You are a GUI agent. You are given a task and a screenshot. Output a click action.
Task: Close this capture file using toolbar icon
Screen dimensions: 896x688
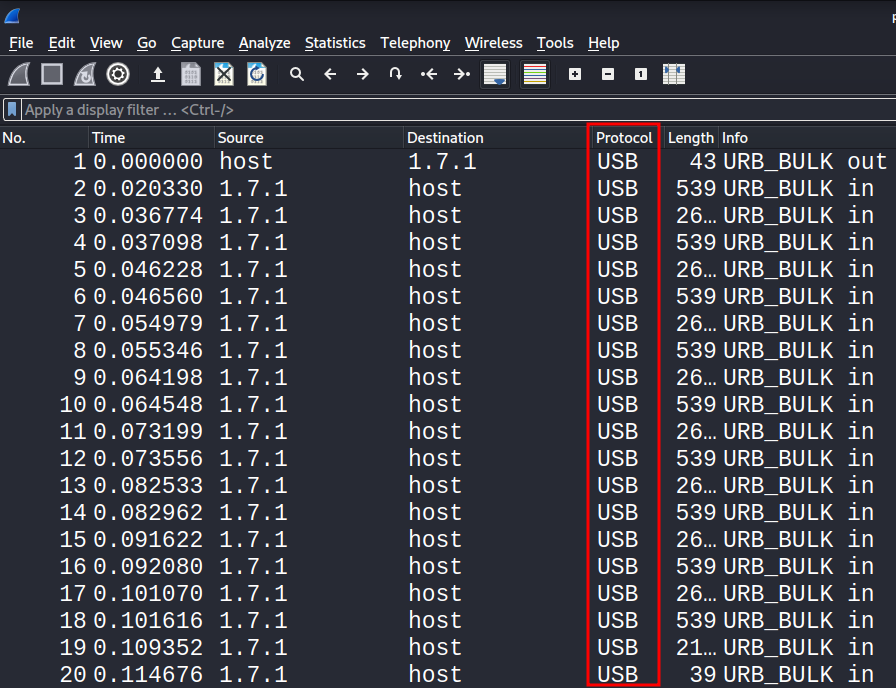coord(224,74)
